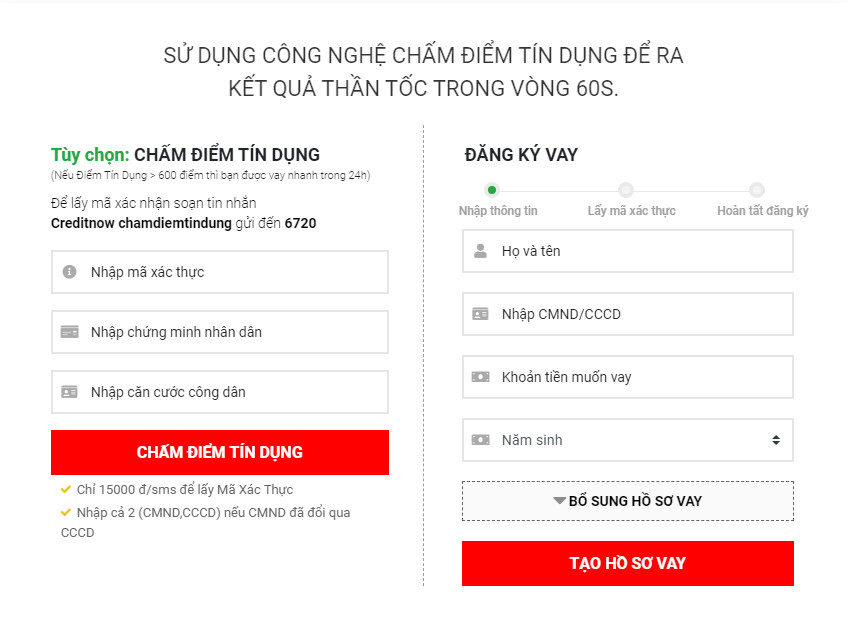Click the CHẤM ĐIỂM TÍN DỤNG button
The image size is (848, 622).
tap(219, 452)
